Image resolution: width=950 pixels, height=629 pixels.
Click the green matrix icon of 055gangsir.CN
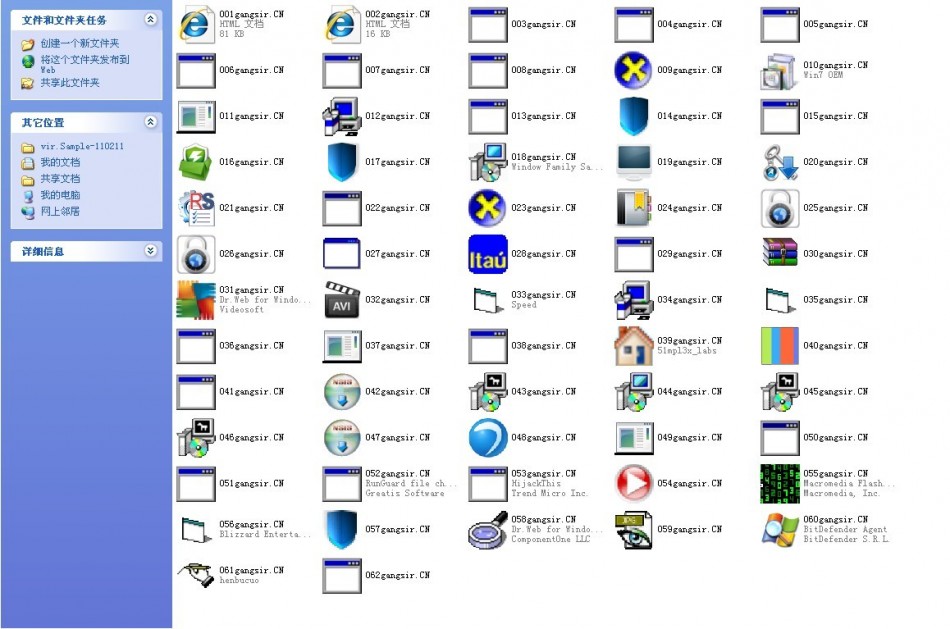pos(780,484)
